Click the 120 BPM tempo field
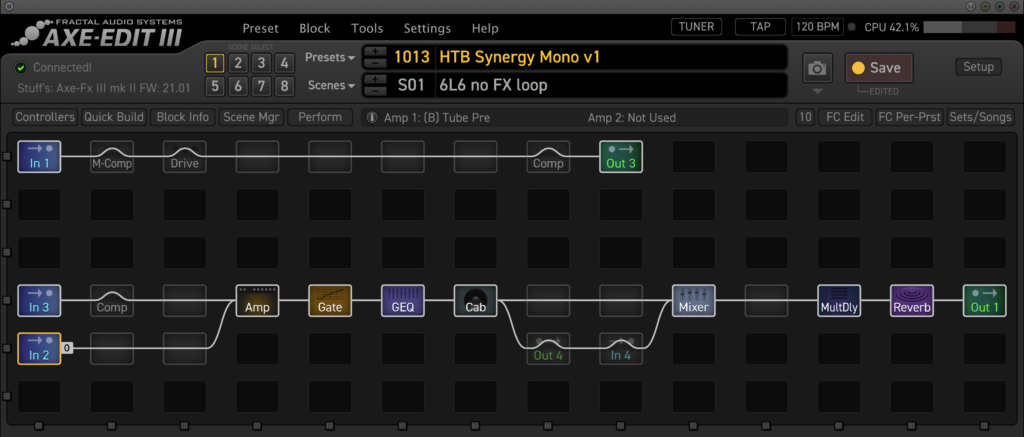The width and height of the screenshot is (1024, 437). click(817, 27)
